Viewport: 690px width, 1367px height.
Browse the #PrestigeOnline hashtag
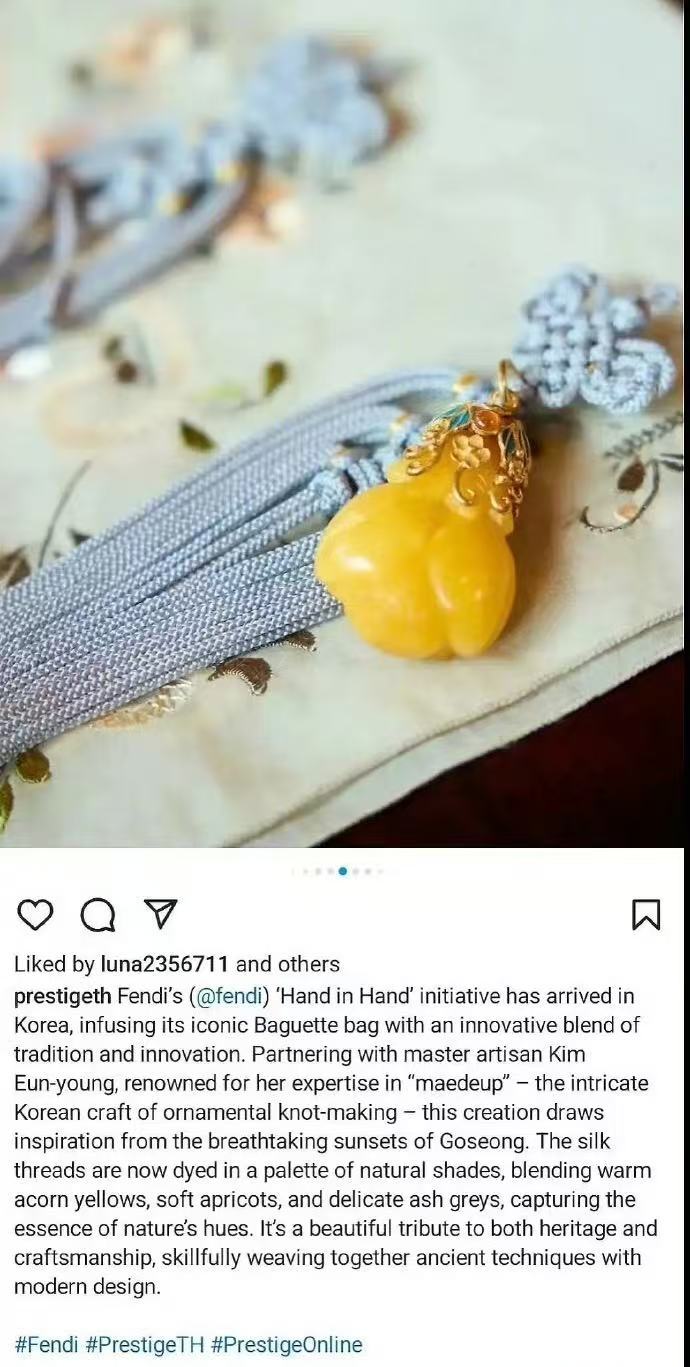(x=287, y=1345)
